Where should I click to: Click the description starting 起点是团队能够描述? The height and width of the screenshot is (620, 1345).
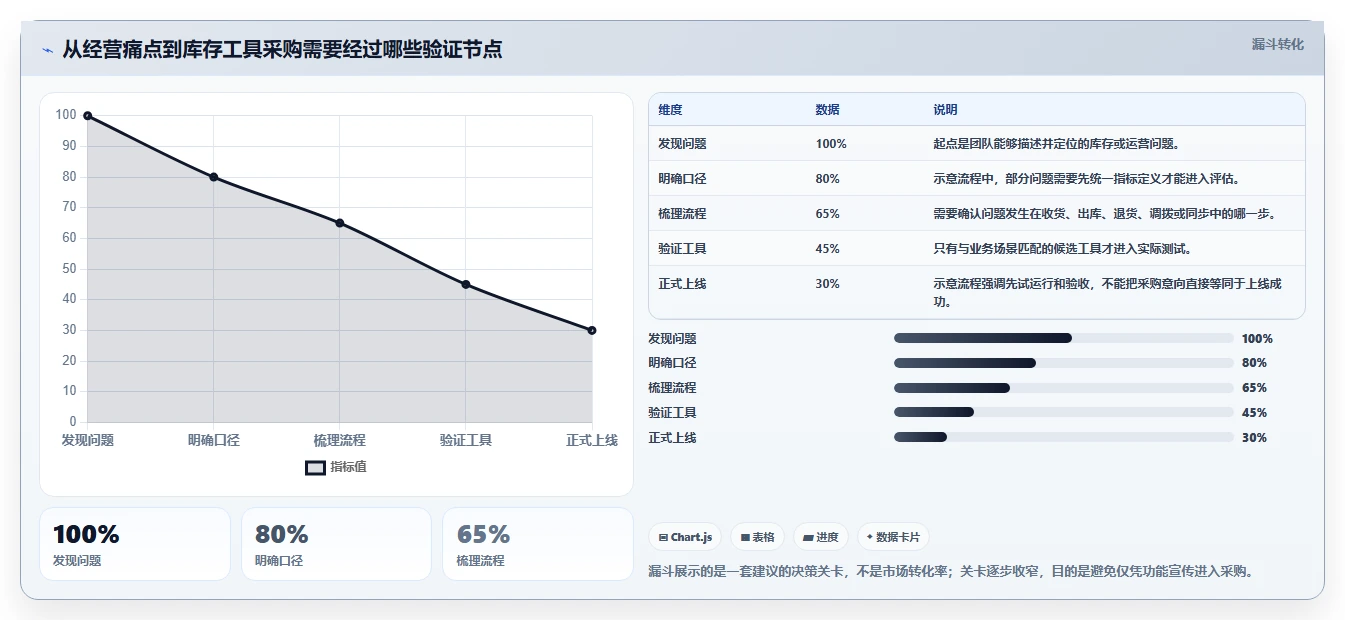point(1056,144)
